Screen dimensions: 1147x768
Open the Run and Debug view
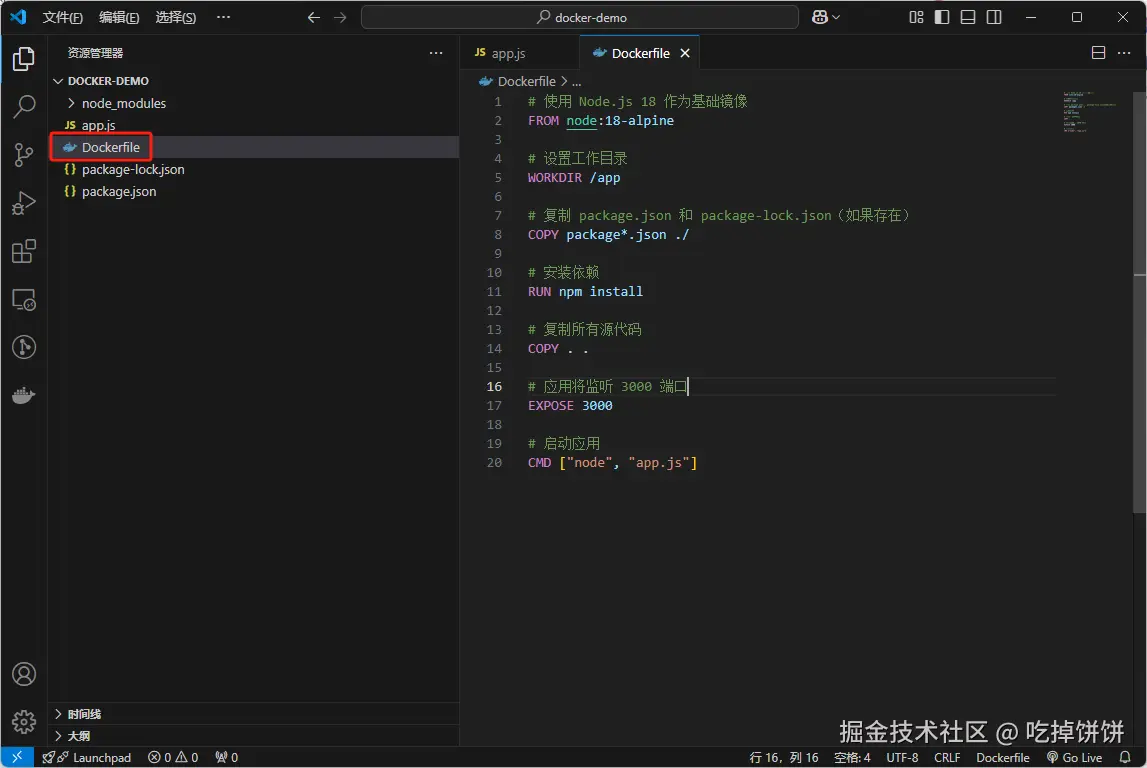point(24,203)
